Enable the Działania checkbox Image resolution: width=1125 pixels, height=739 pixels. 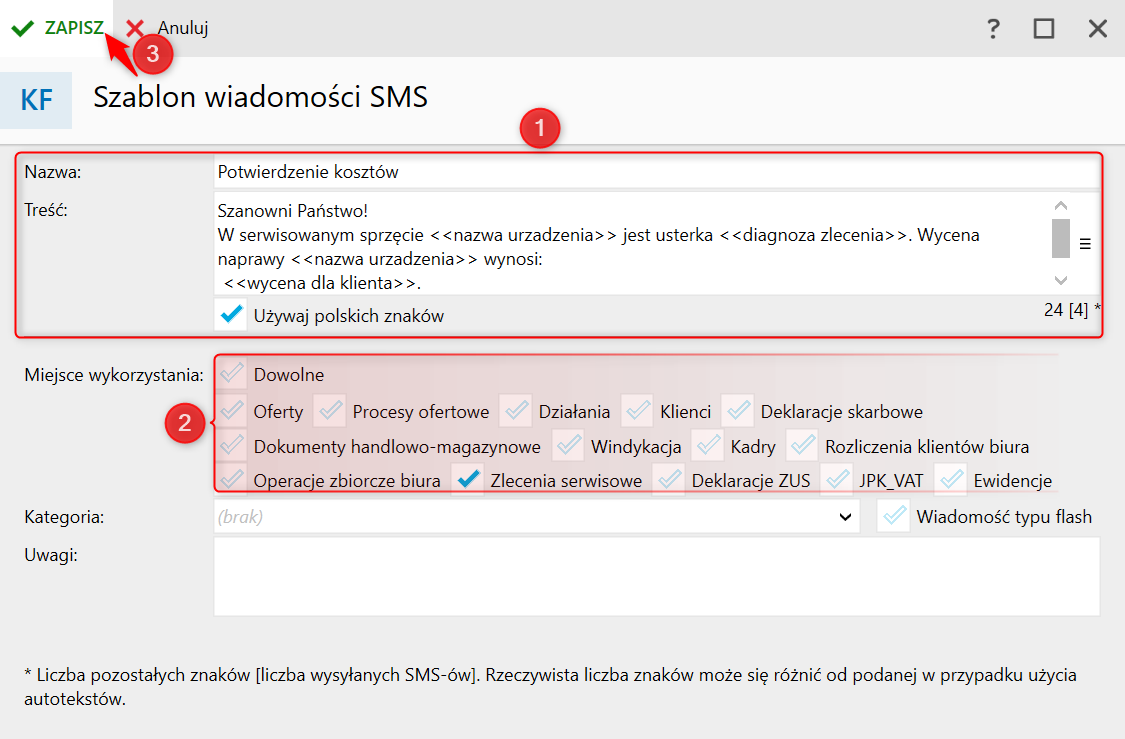516,411
